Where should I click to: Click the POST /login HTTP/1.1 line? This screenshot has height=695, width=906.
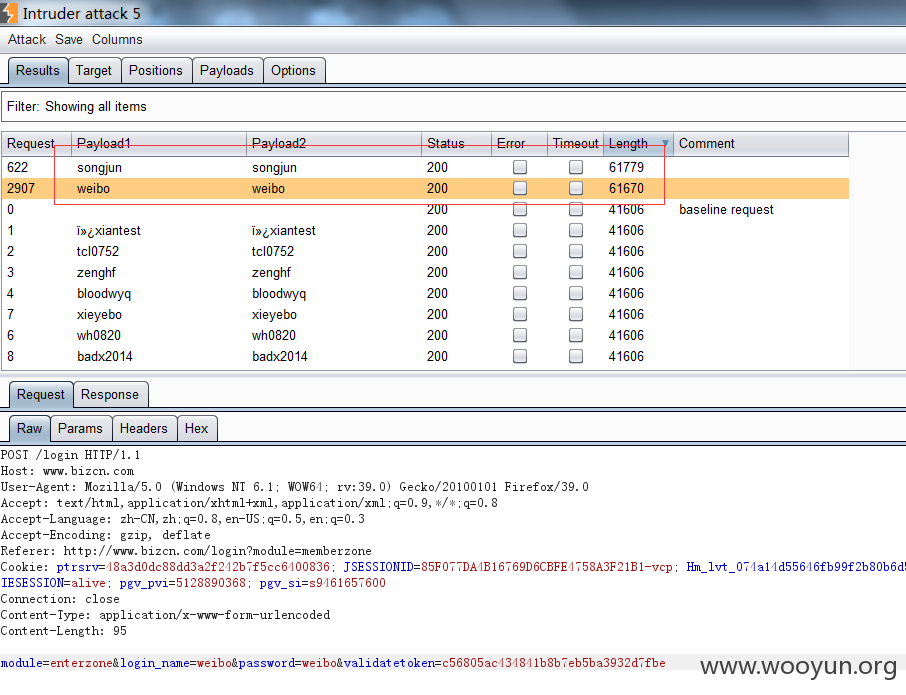click(x=70, y=455)
